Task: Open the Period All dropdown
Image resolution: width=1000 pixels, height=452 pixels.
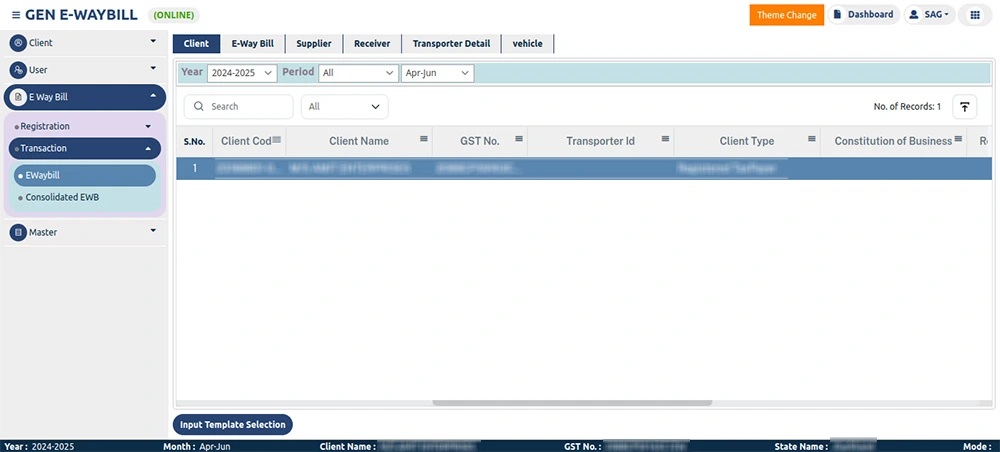Action: click(358, 73)
